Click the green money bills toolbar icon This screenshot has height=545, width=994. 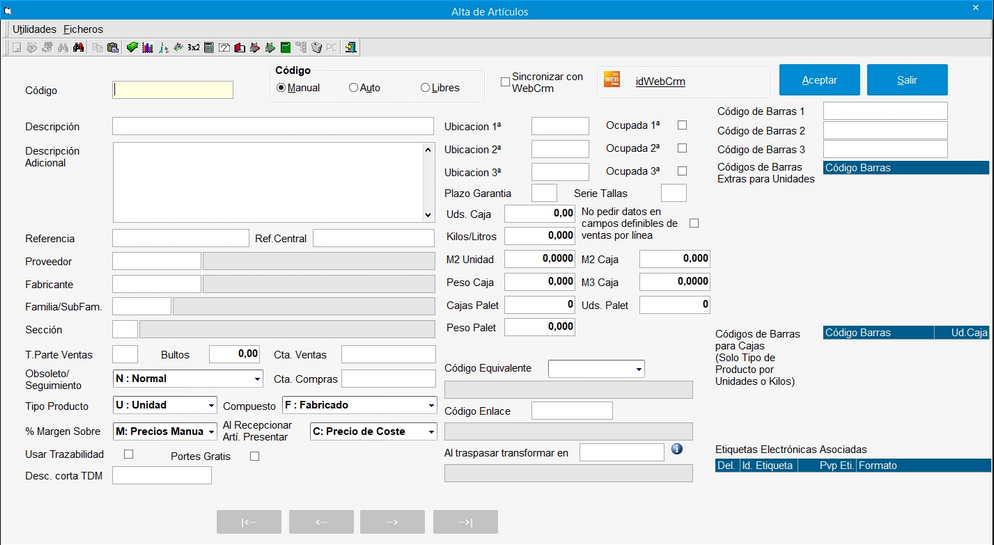[132, 48]
